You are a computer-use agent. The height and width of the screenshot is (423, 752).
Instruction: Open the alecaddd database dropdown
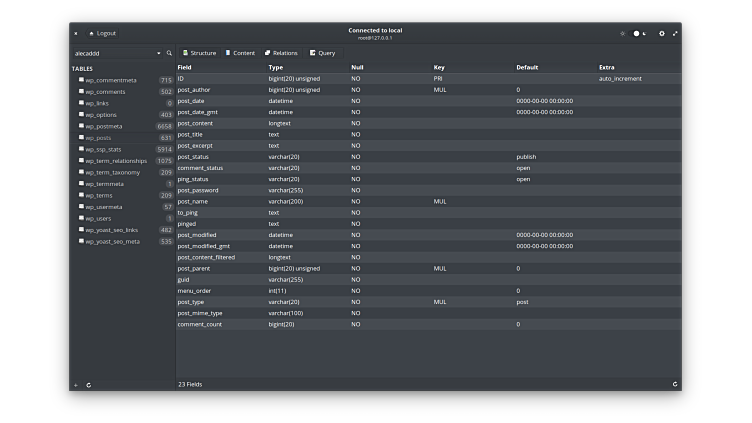116,53
